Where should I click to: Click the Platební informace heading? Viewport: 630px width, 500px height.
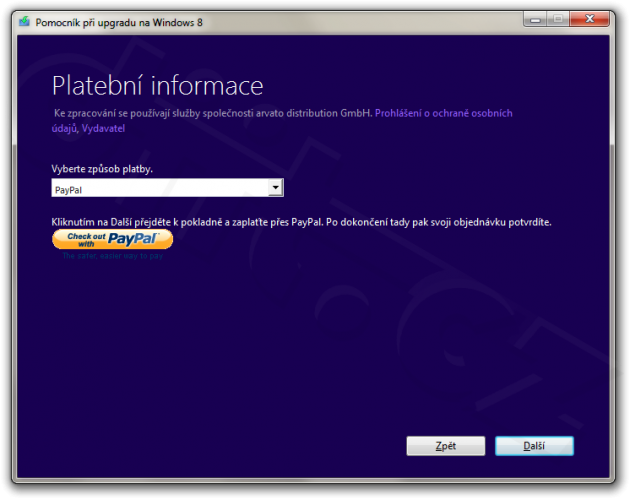tap(158, 86)
